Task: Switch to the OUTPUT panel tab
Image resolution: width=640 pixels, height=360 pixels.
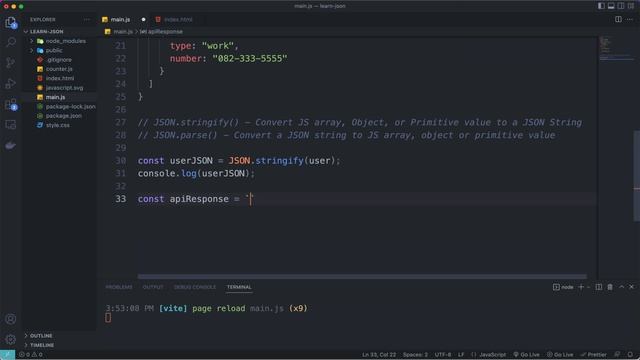Action: coord(153,287)
